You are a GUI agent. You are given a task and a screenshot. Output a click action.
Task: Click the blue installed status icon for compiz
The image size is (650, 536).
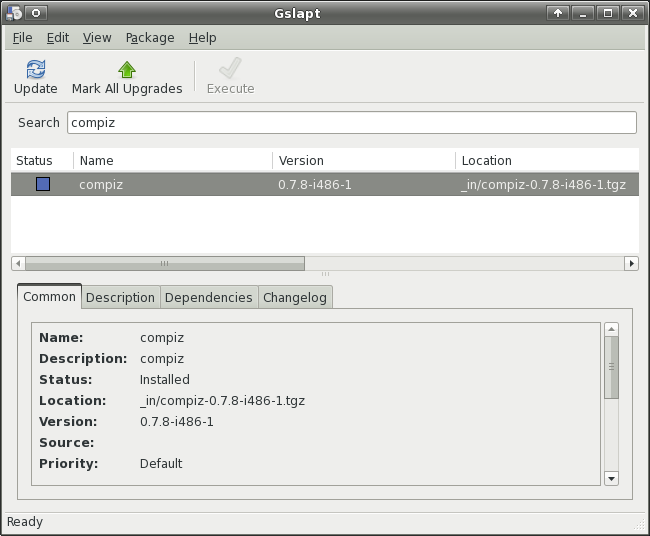43,184
